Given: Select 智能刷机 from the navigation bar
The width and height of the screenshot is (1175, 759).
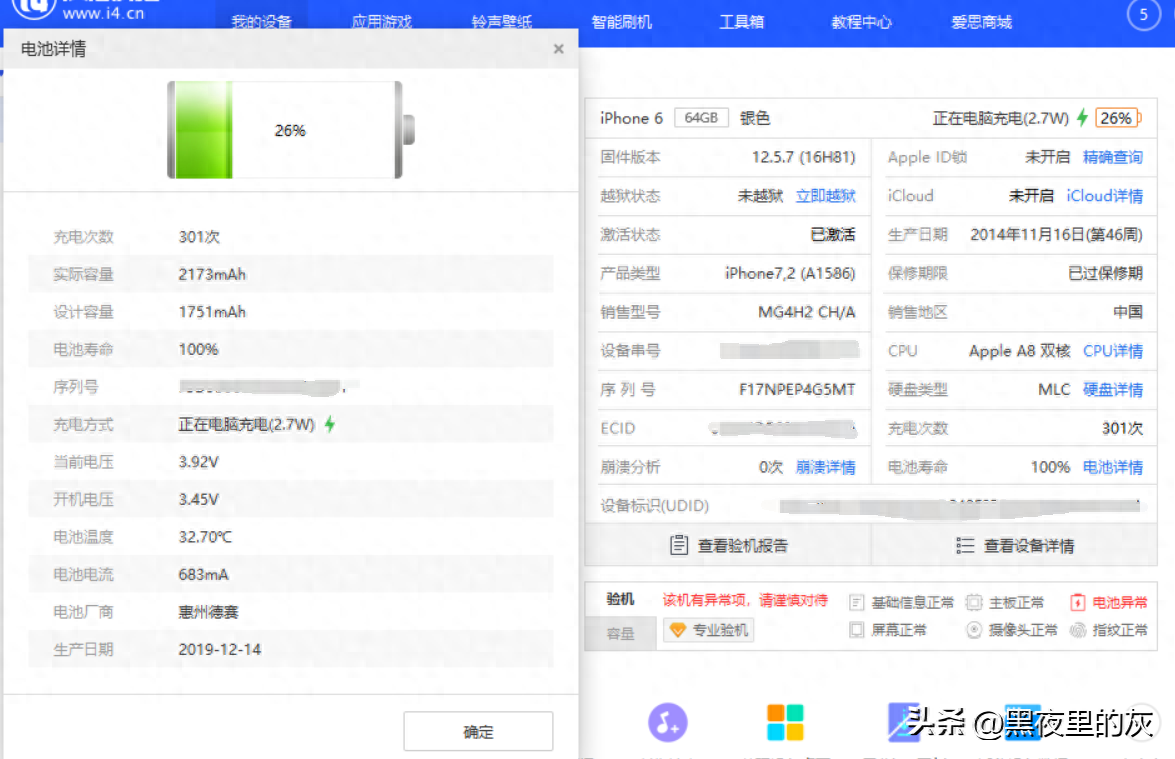Looking at the screenshot, I should tap(623, 21).
